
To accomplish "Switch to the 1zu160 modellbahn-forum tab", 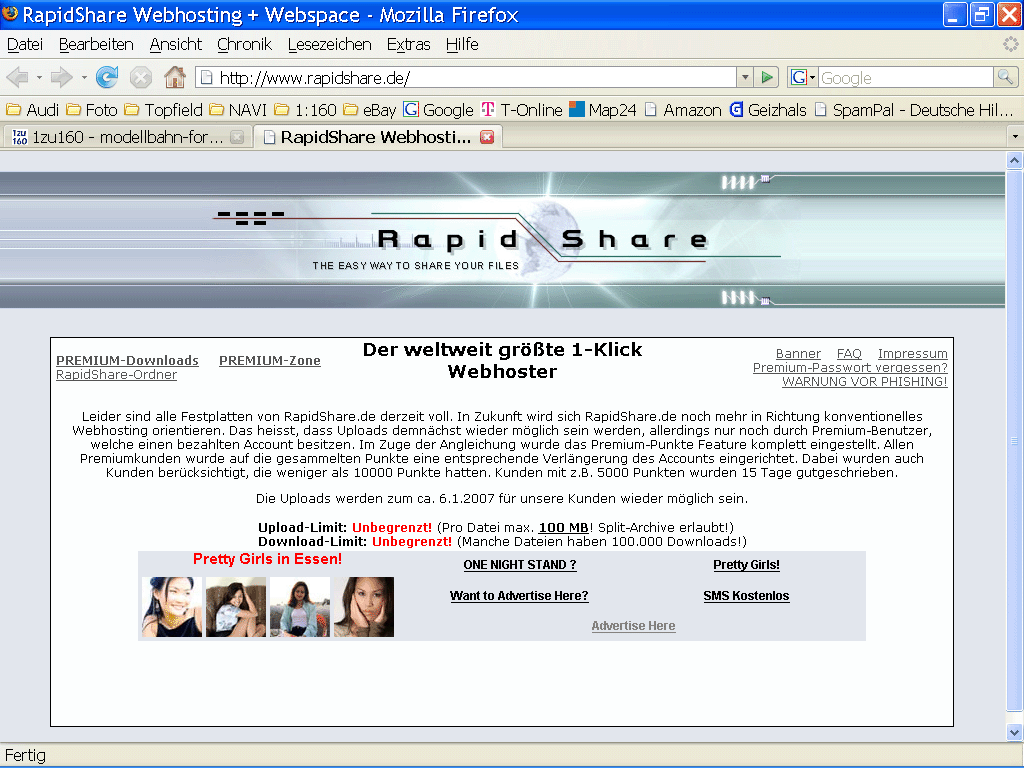I will pos(127,137).
